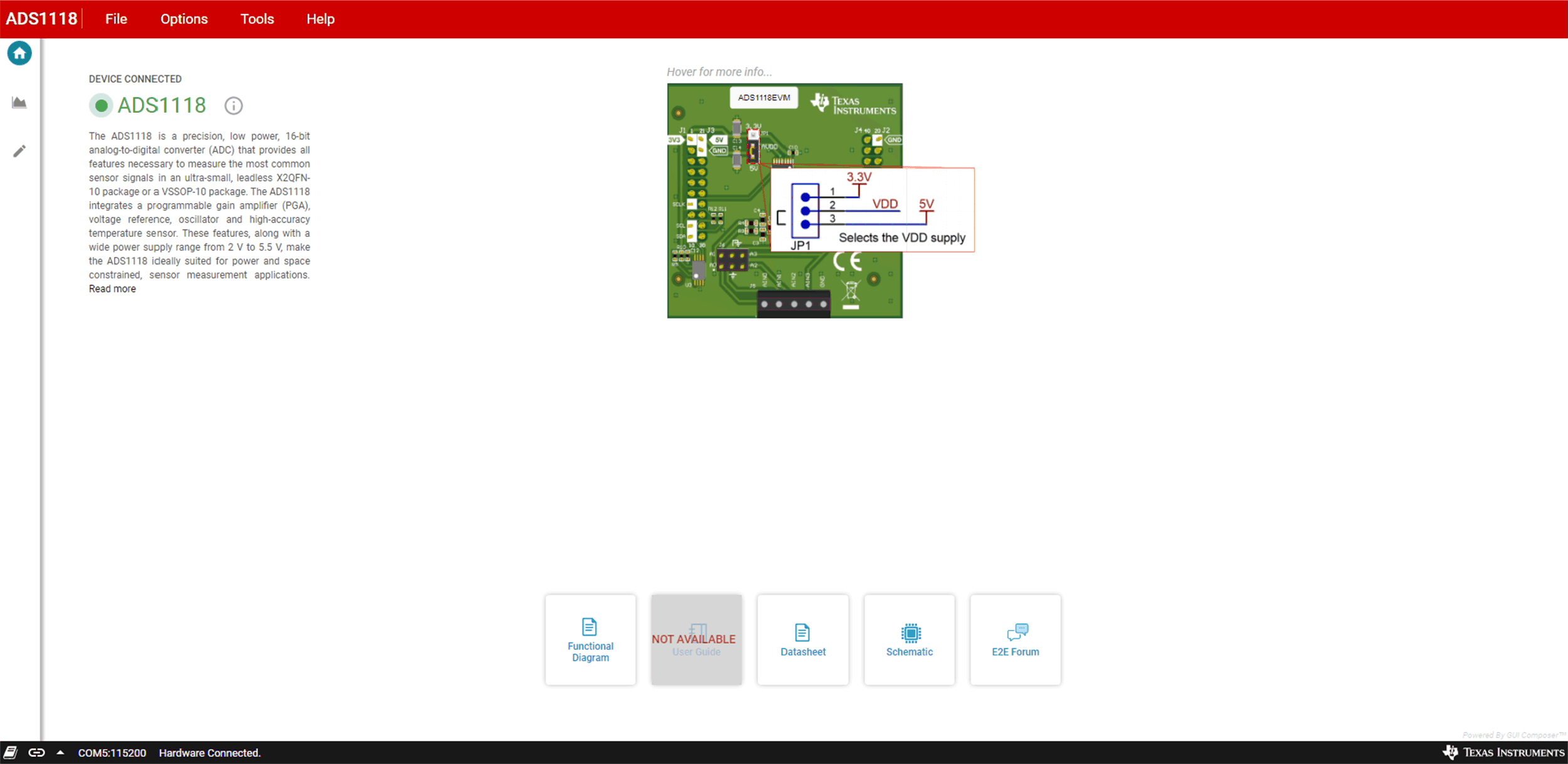The image size is (1568, 764).
Task: Click the home navigation icon
Action: [x=19, y=53]
